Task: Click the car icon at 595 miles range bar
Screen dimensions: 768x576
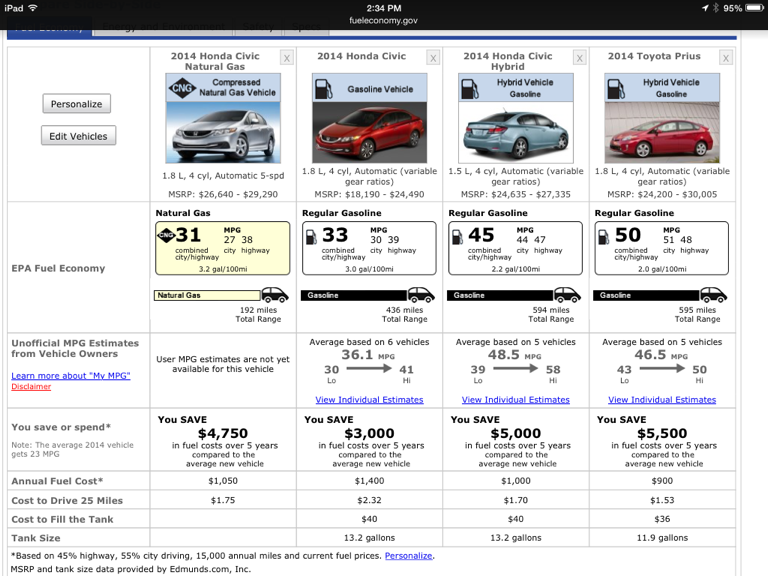Action: 714,295
